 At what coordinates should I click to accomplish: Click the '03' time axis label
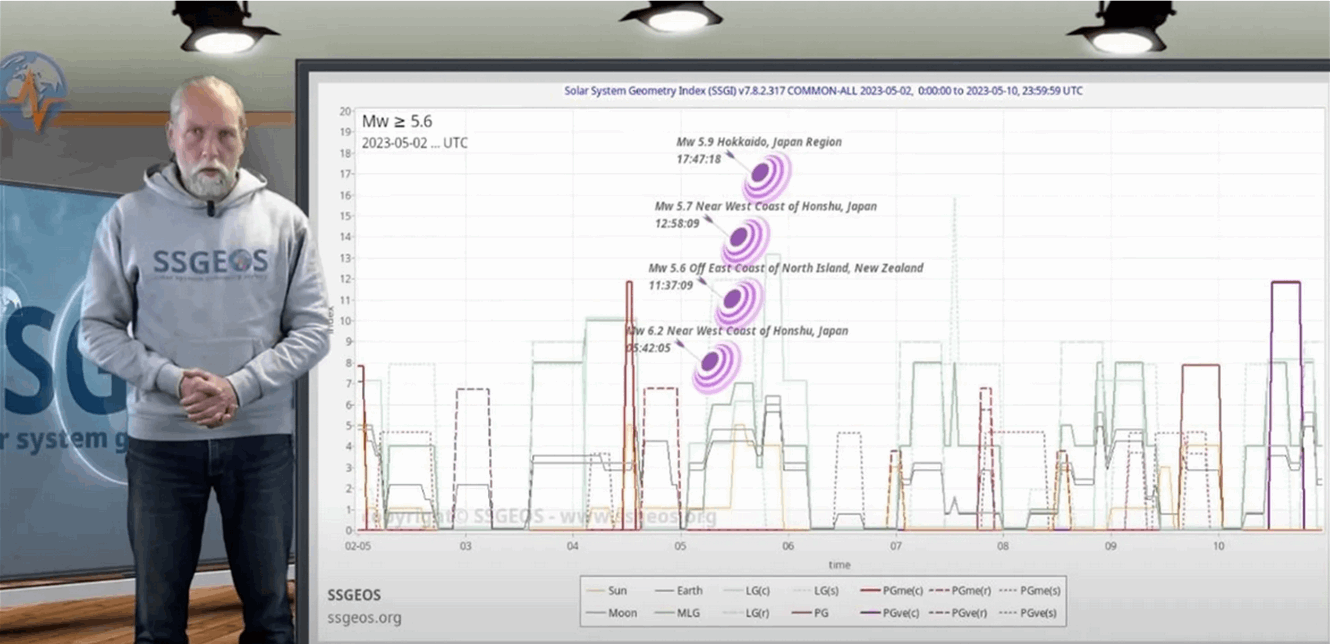tap(465, 547)
